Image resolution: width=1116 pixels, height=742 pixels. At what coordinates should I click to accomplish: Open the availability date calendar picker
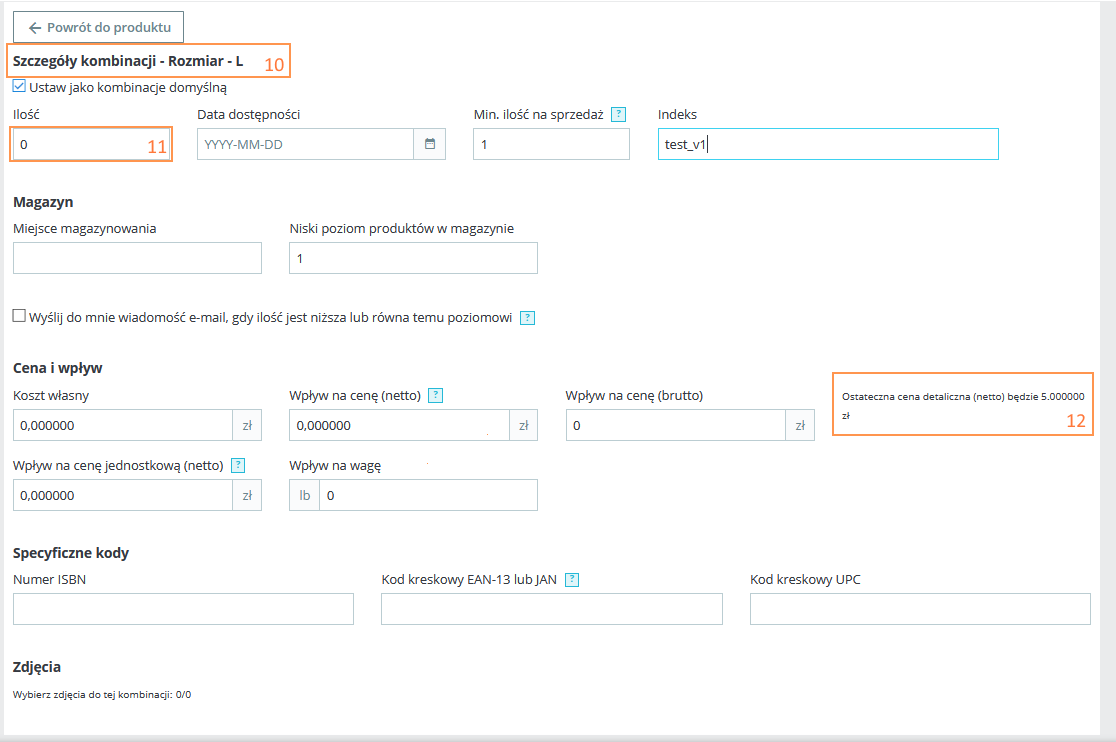(430, 144)
